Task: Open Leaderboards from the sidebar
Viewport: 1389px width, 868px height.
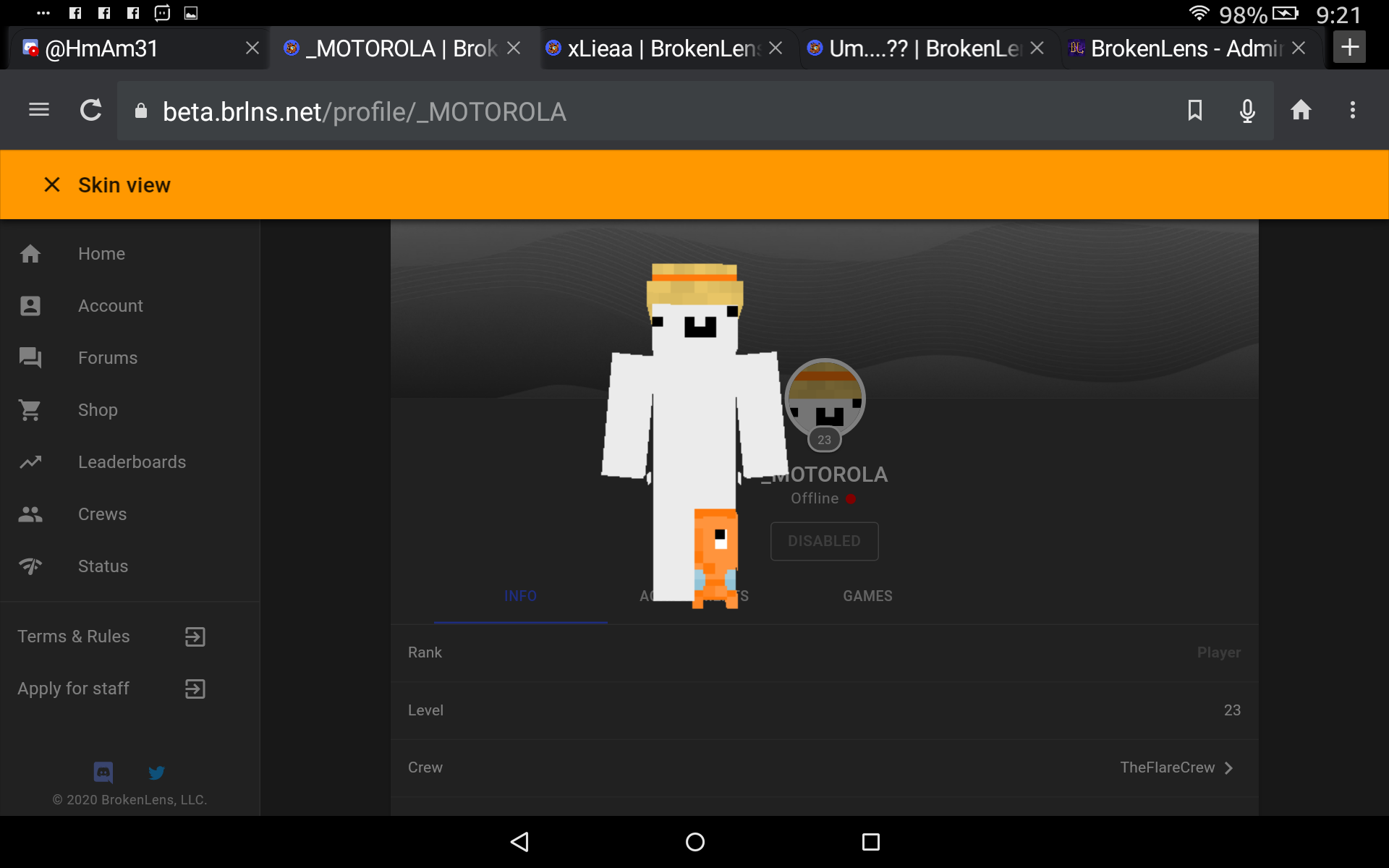Action: (x=132, y=462)
